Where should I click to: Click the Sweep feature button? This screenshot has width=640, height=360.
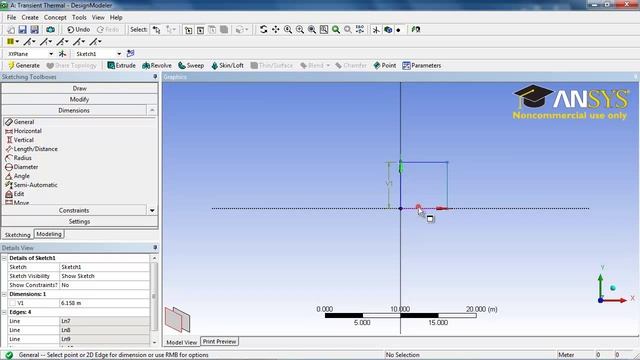191,65
